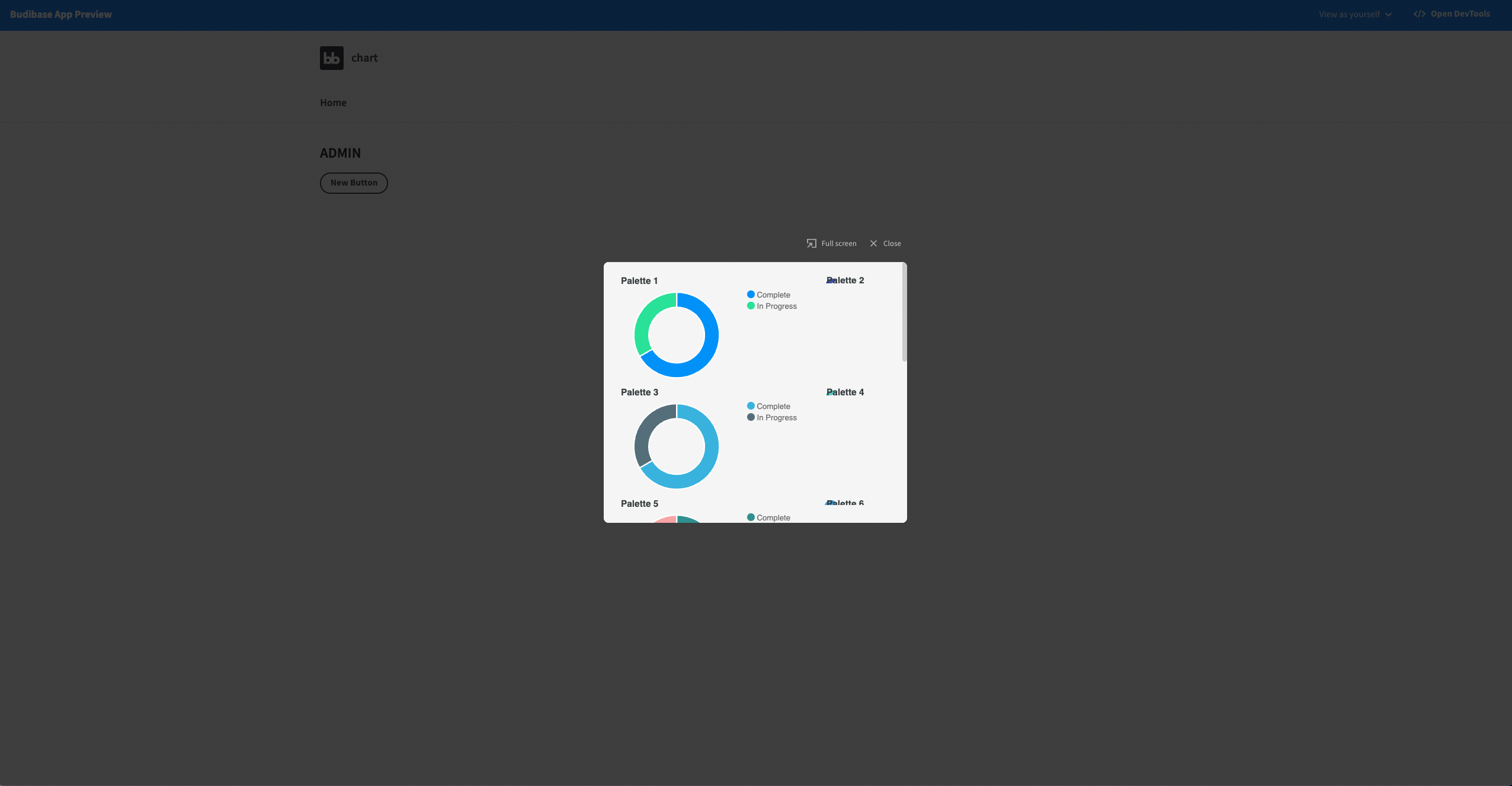Click the modal vertical scrollbar thumb
This screenshot has width=1512, height=786.
[x=904, y=312]
